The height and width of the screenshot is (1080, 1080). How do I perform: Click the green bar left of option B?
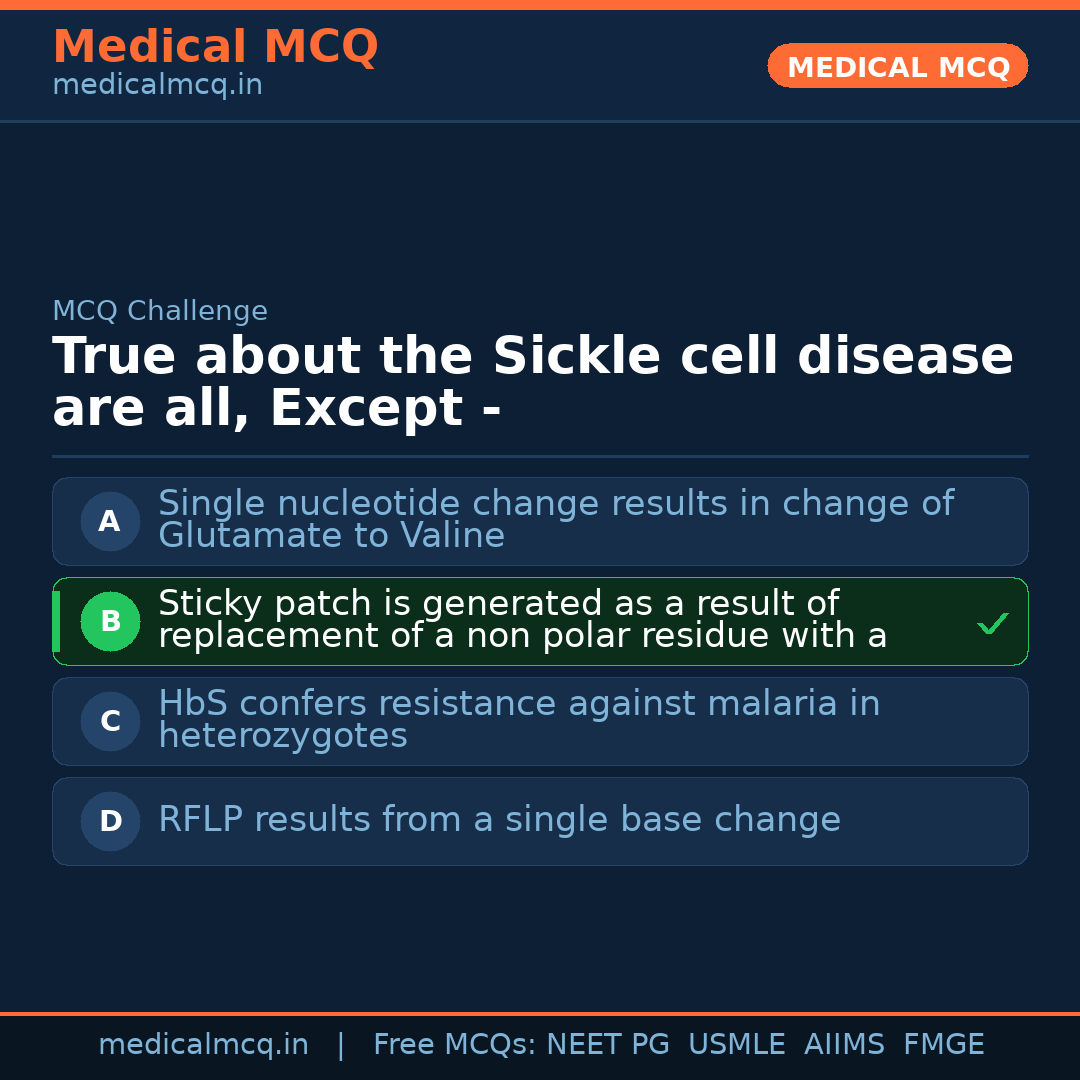56,621
